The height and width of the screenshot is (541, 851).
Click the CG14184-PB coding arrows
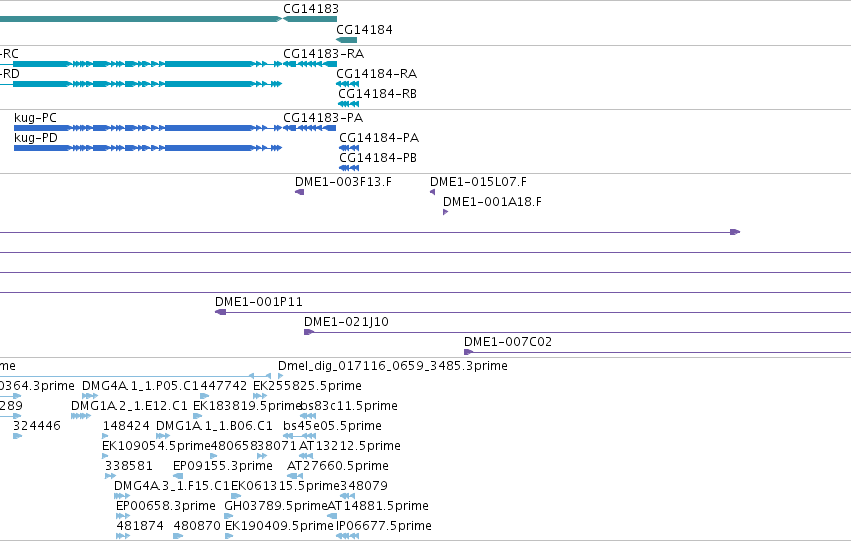coord(349,168)
